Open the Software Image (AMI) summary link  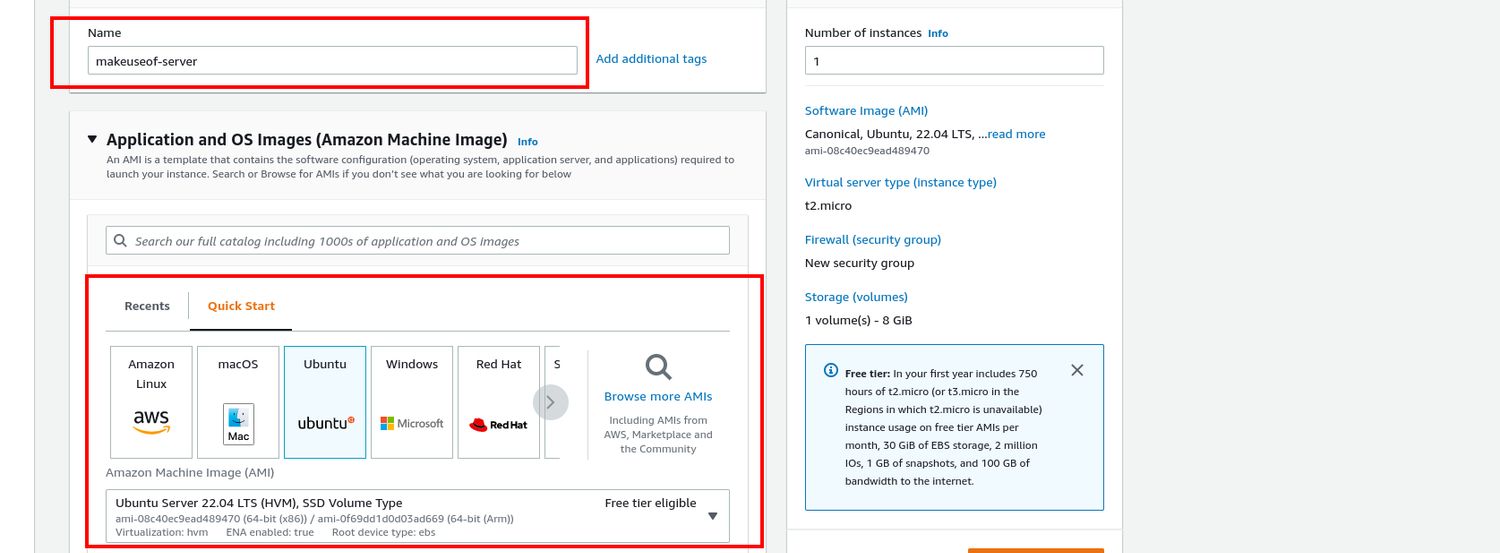tap(866, 111)
